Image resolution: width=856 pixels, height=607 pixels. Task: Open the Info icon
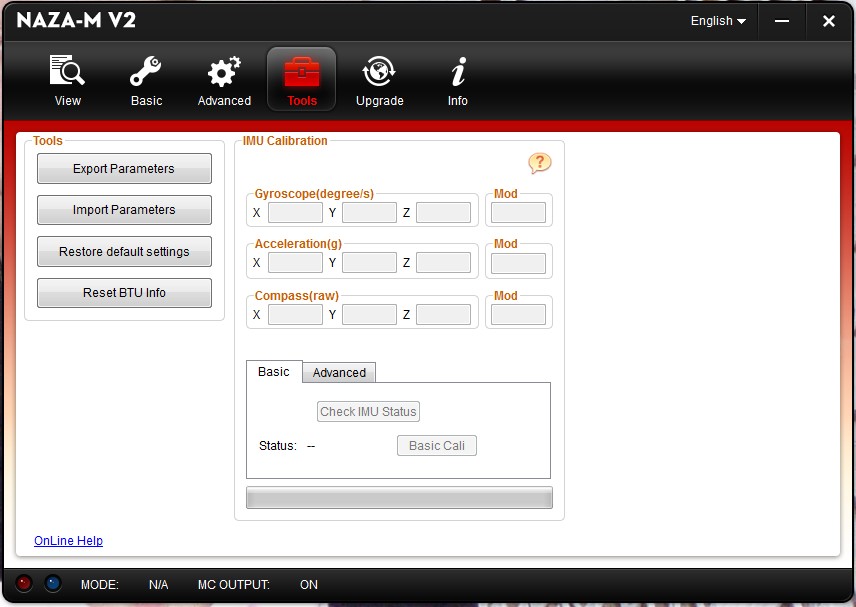(458, 73)
